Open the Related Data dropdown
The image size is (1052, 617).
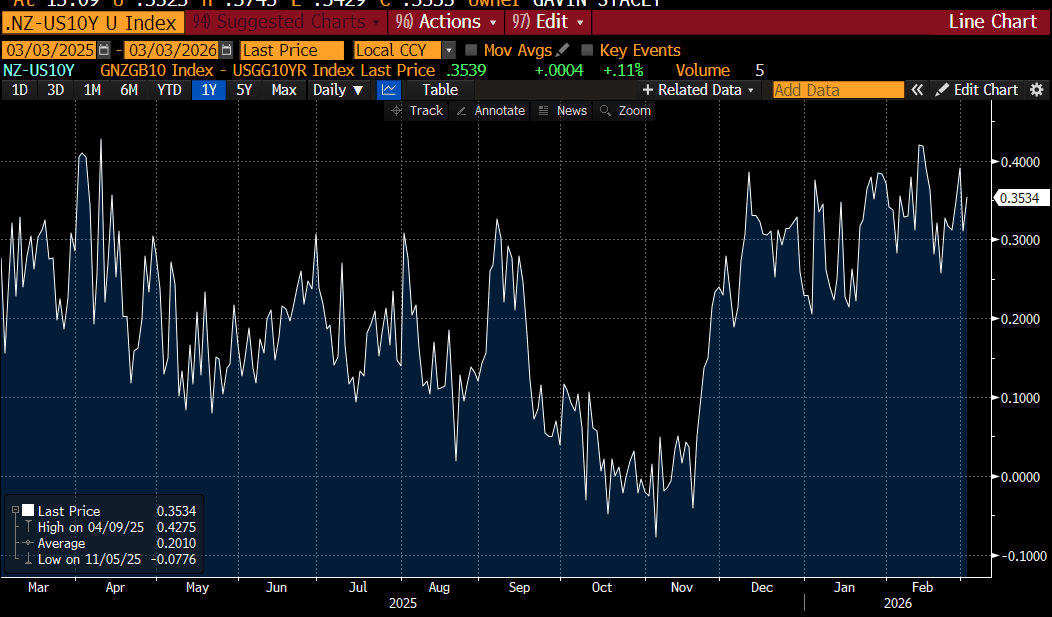[x=699, y=90]
